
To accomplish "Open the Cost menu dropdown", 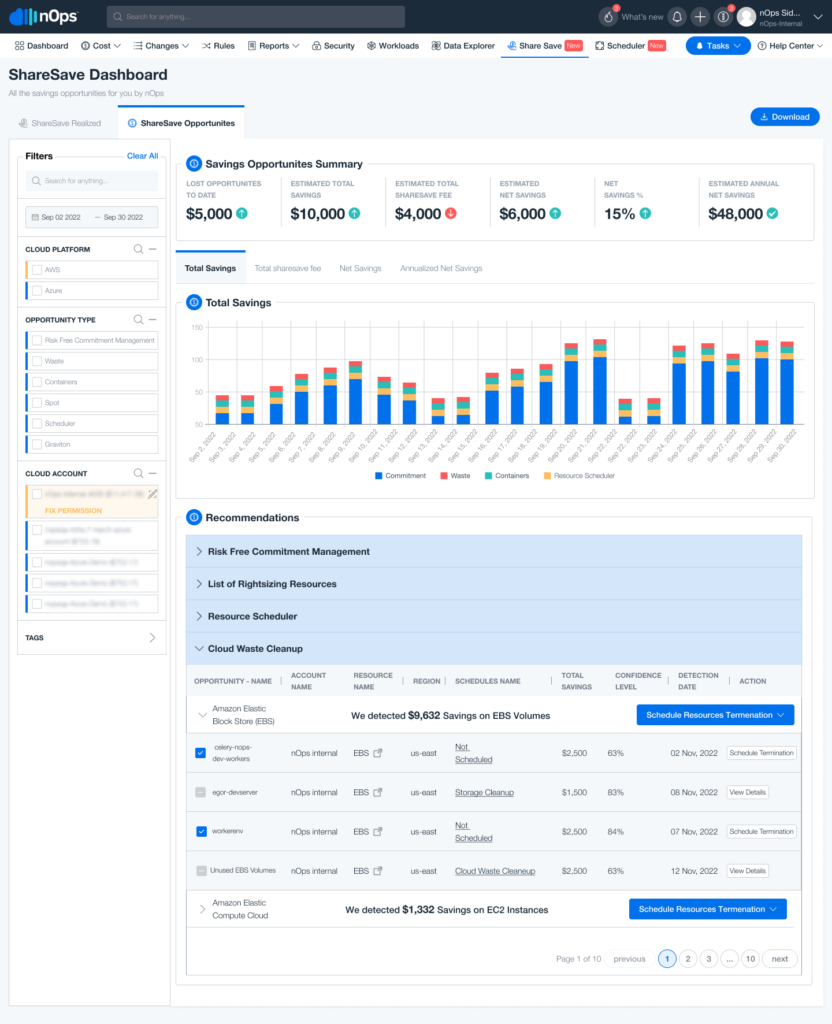I will pyautogui.click(x=101, y=46).
